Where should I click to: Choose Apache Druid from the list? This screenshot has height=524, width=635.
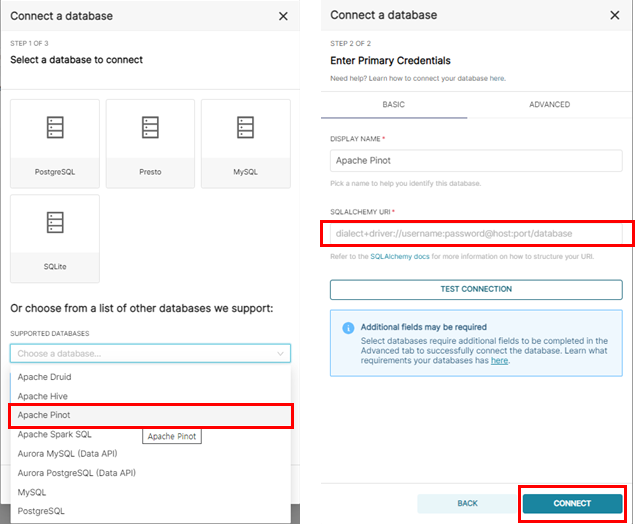coord(150,377)
